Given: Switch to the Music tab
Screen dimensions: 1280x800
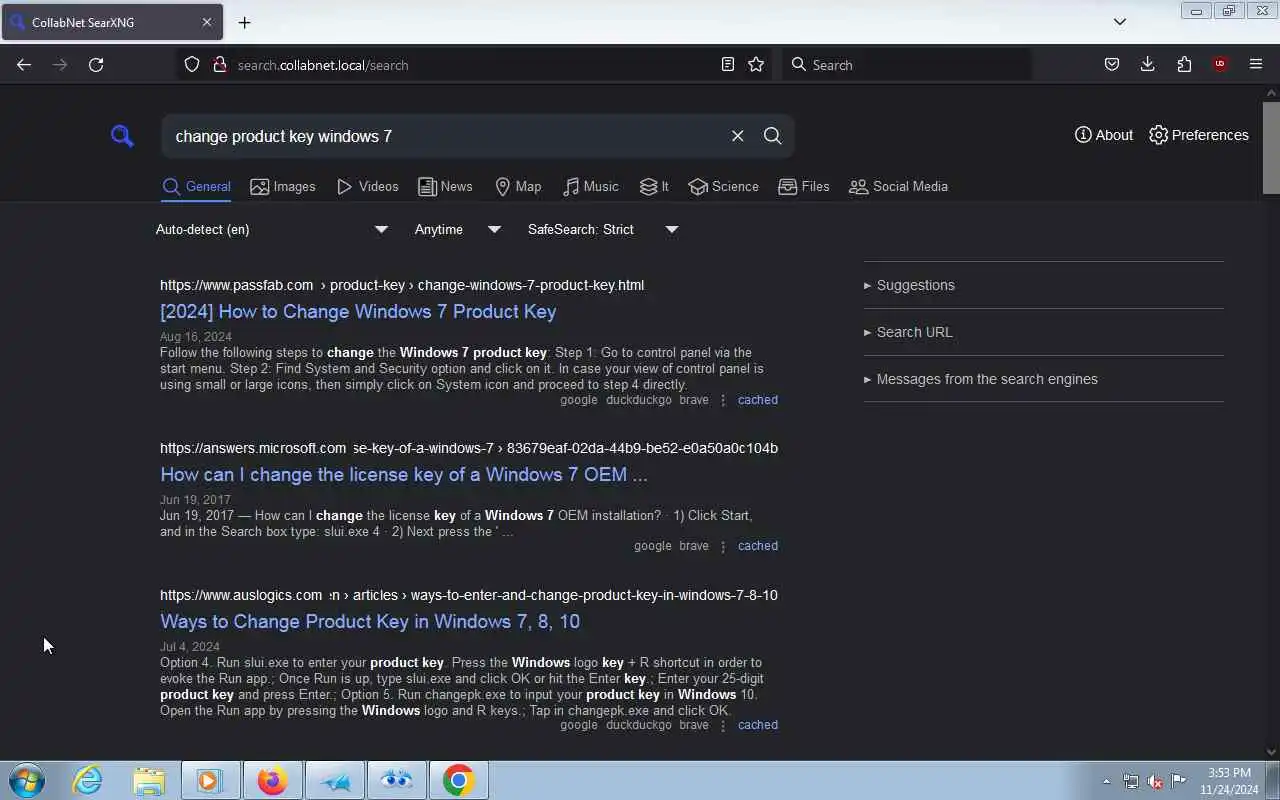Looking at the screenshot, I should pyautogui.click(x=590, y=187).
